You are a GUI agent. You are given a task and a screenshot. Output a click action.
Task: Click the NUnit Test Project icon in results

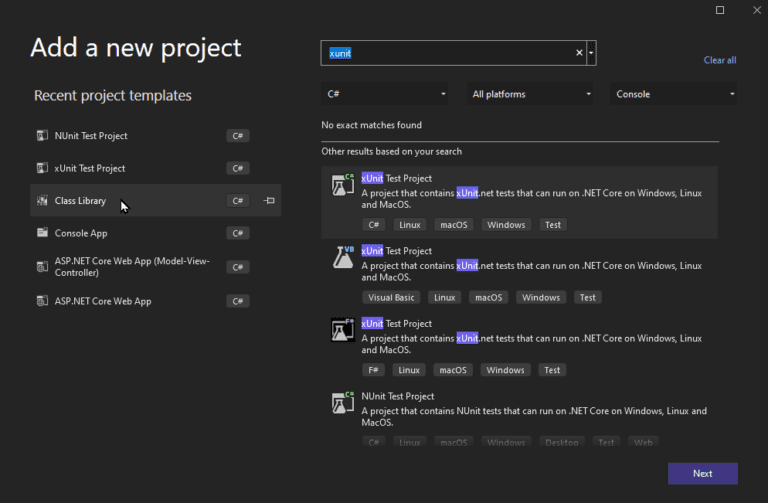click(343, 402)
